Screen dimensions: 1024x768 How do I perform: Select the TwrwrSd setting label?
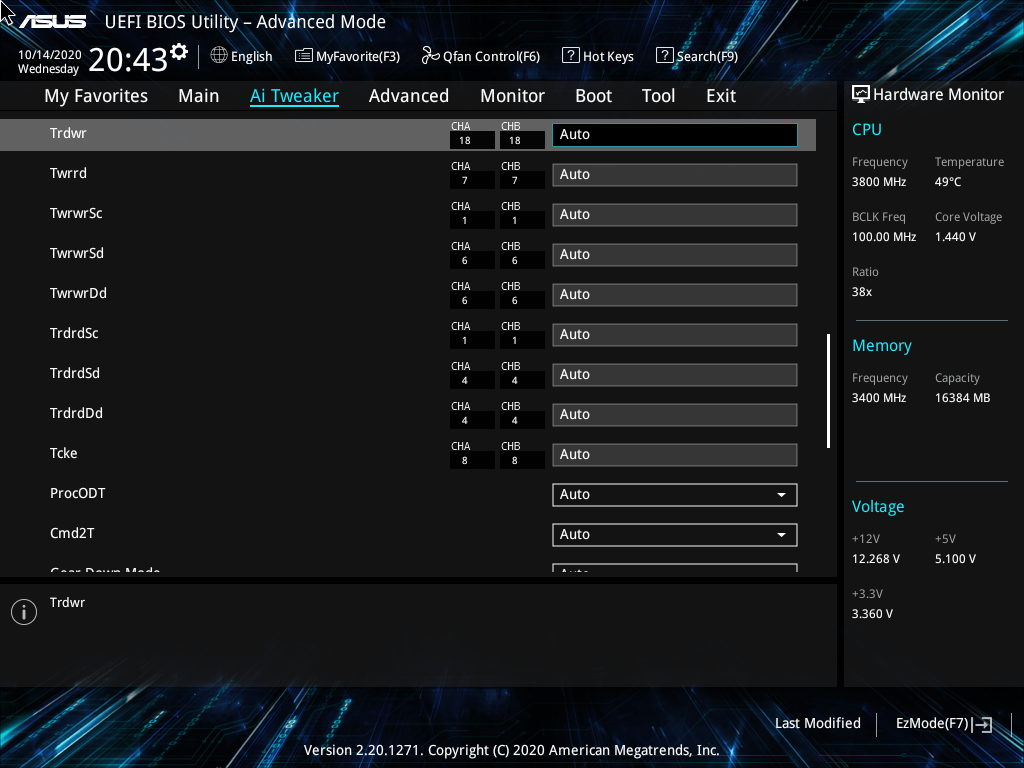[76, 253]
